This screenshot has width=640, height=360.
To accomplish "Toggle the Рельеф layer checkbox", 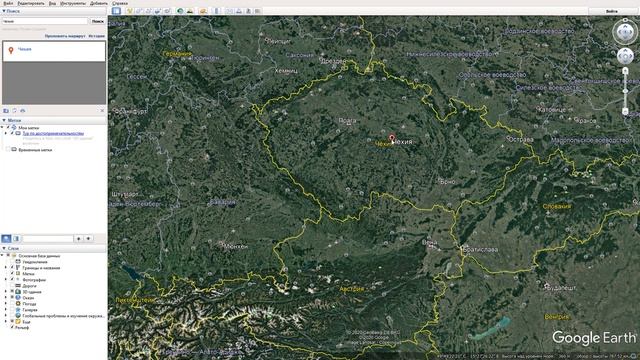I will (13, 327).
